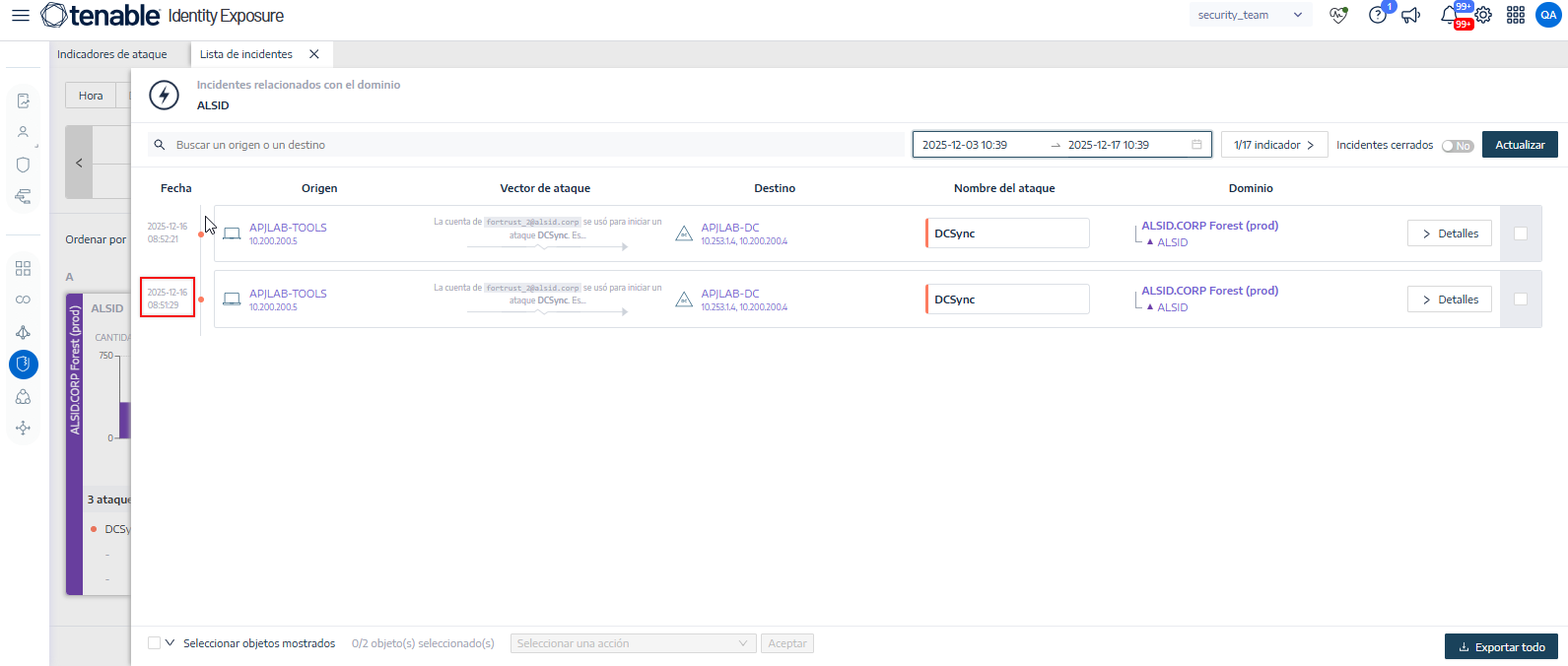Close the Lista de incidentes tab
Image resolution: width=1568 pixels, height=666 pixels.
click(314, 54)
